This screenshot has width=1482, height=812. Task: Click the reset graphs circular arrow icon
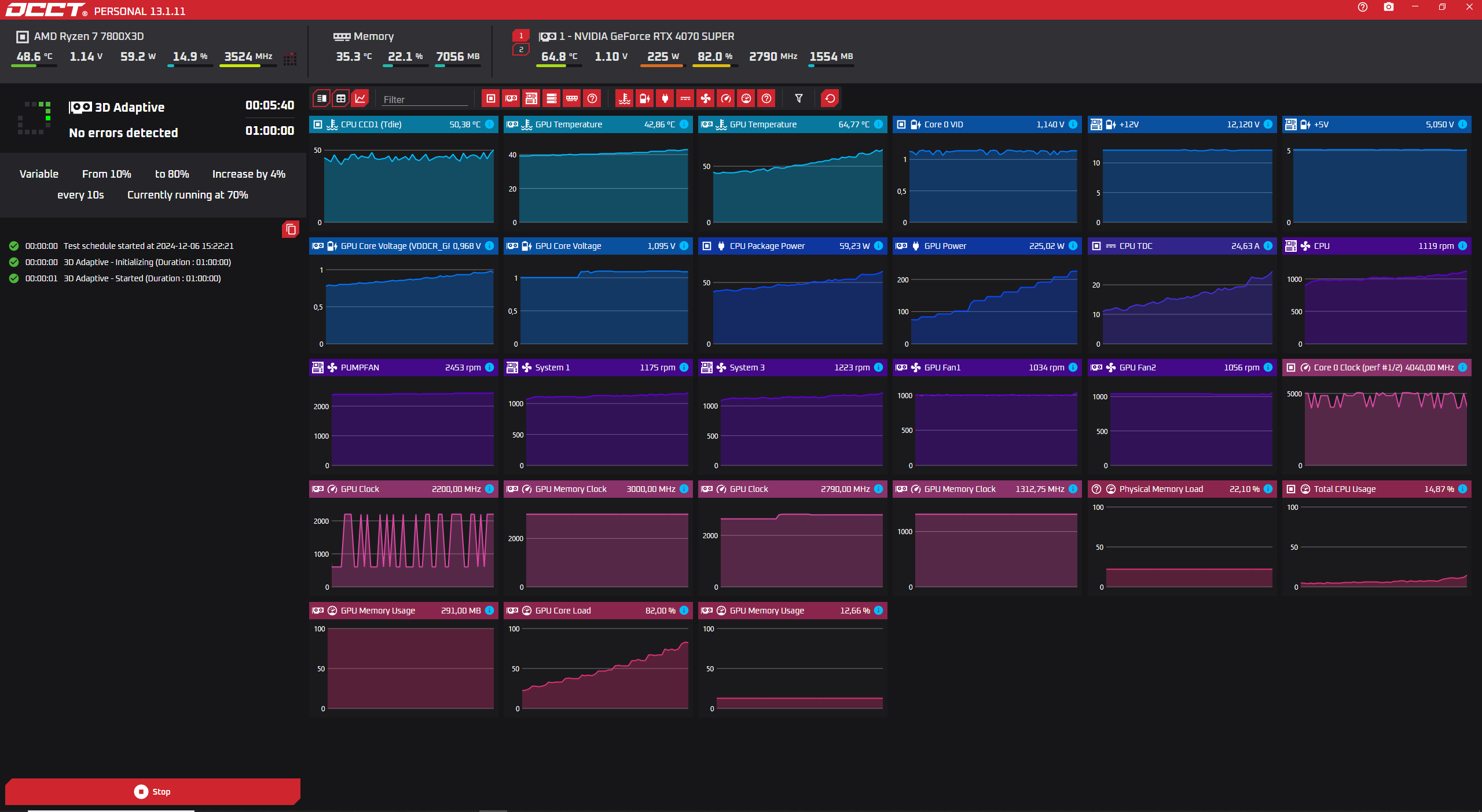click(x=830, y=98)
